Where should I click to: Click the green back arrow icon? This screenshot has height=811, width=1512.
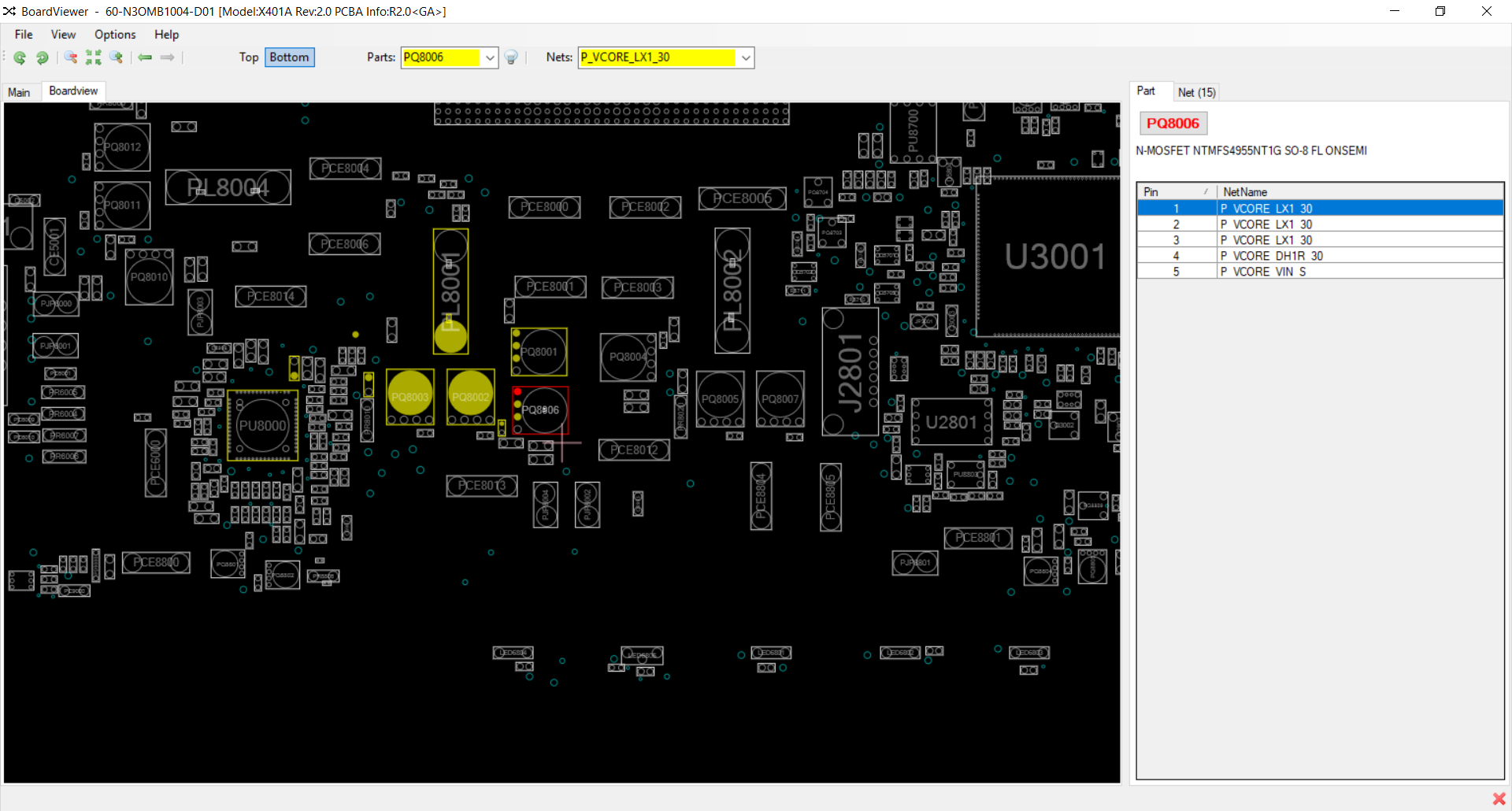[145, 57]
